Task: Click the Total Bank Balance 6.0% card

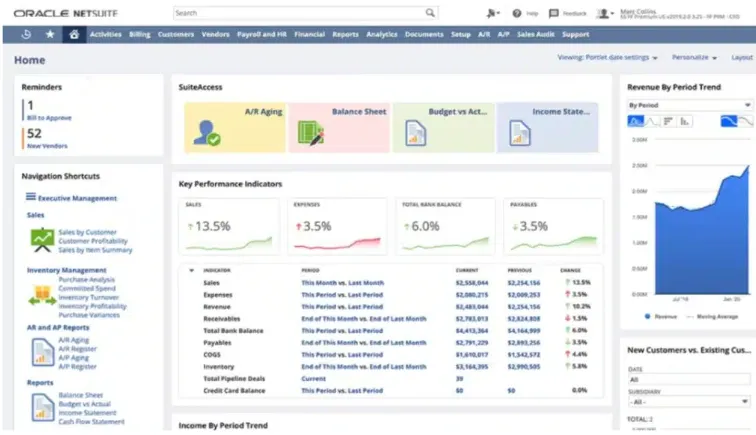Action: coord(446,226)
